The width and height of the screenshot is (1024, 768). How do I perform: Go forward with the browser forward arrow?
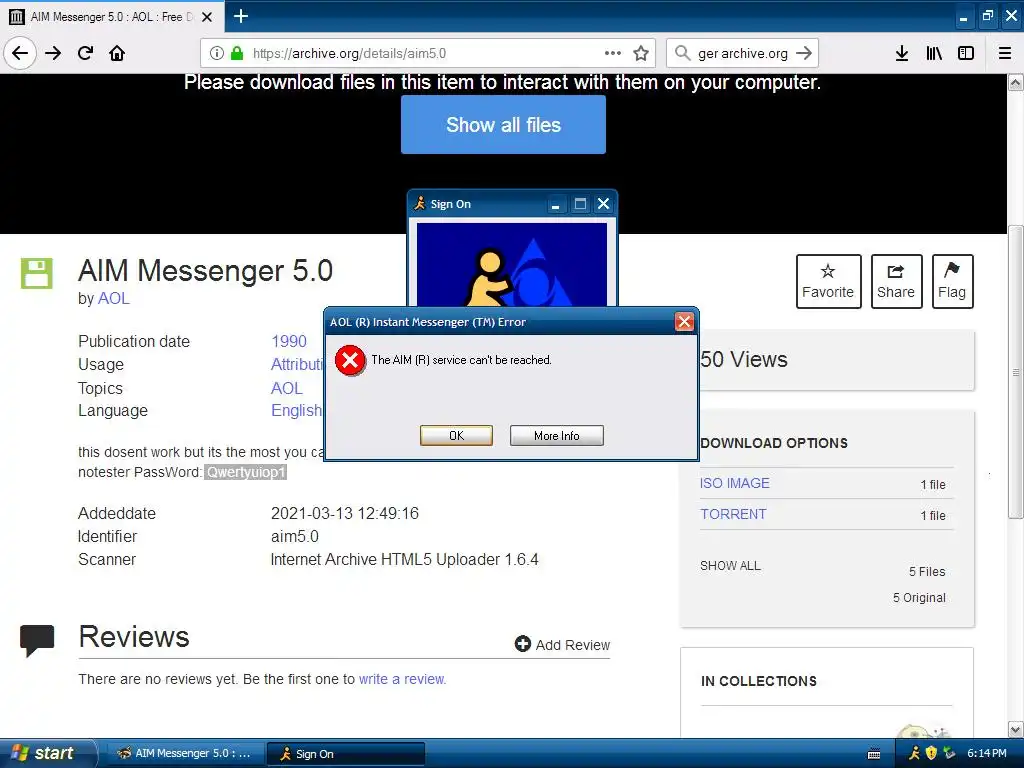tap(53, 53)
